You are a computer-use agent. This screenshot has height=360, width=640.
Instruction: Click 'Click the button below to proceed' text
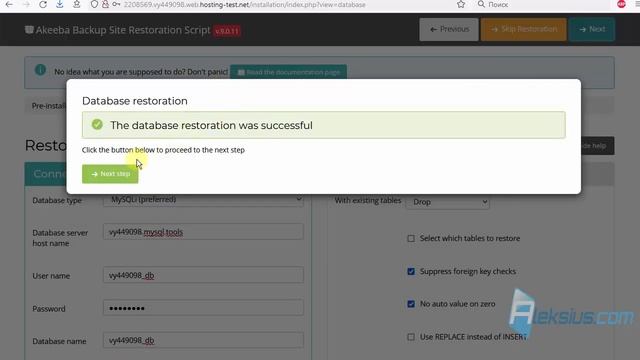(163, 150)
